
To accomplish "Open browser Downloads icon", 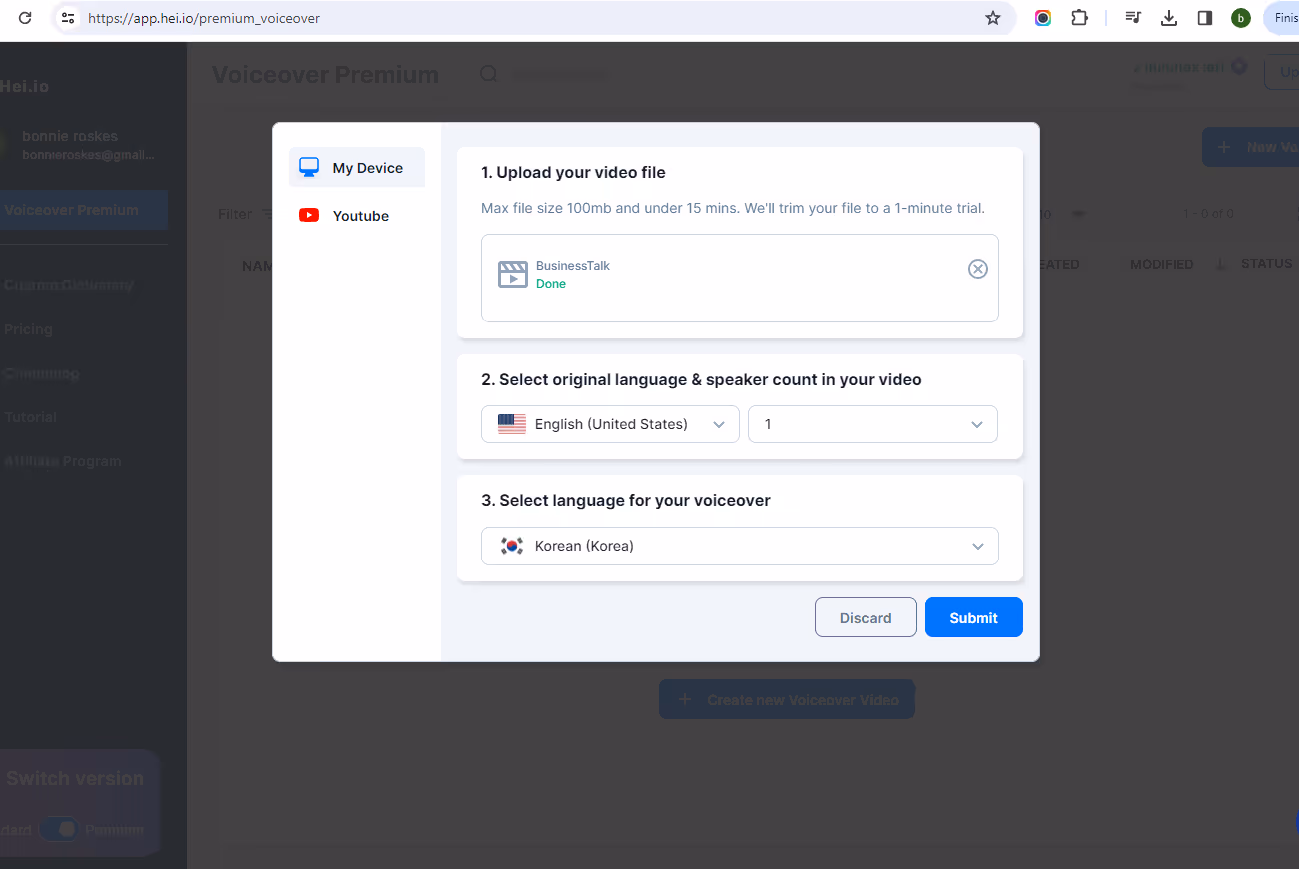I will 1169,18.
